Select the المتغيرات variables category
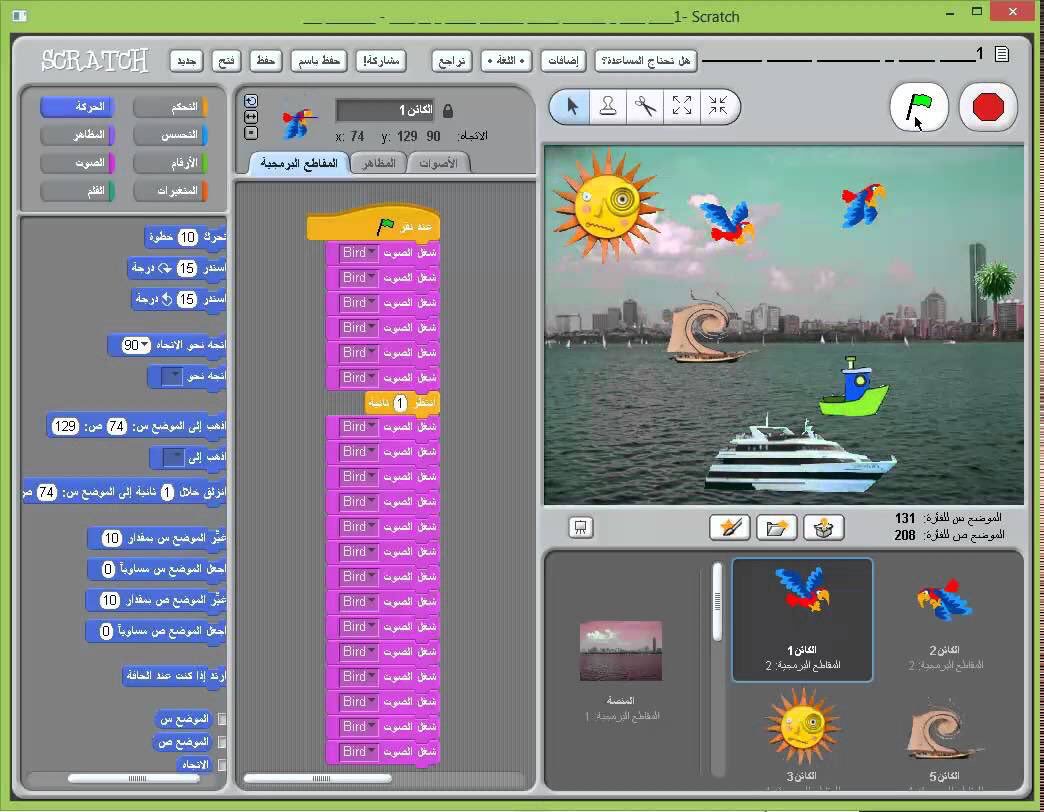 click(x=170, y=191)
